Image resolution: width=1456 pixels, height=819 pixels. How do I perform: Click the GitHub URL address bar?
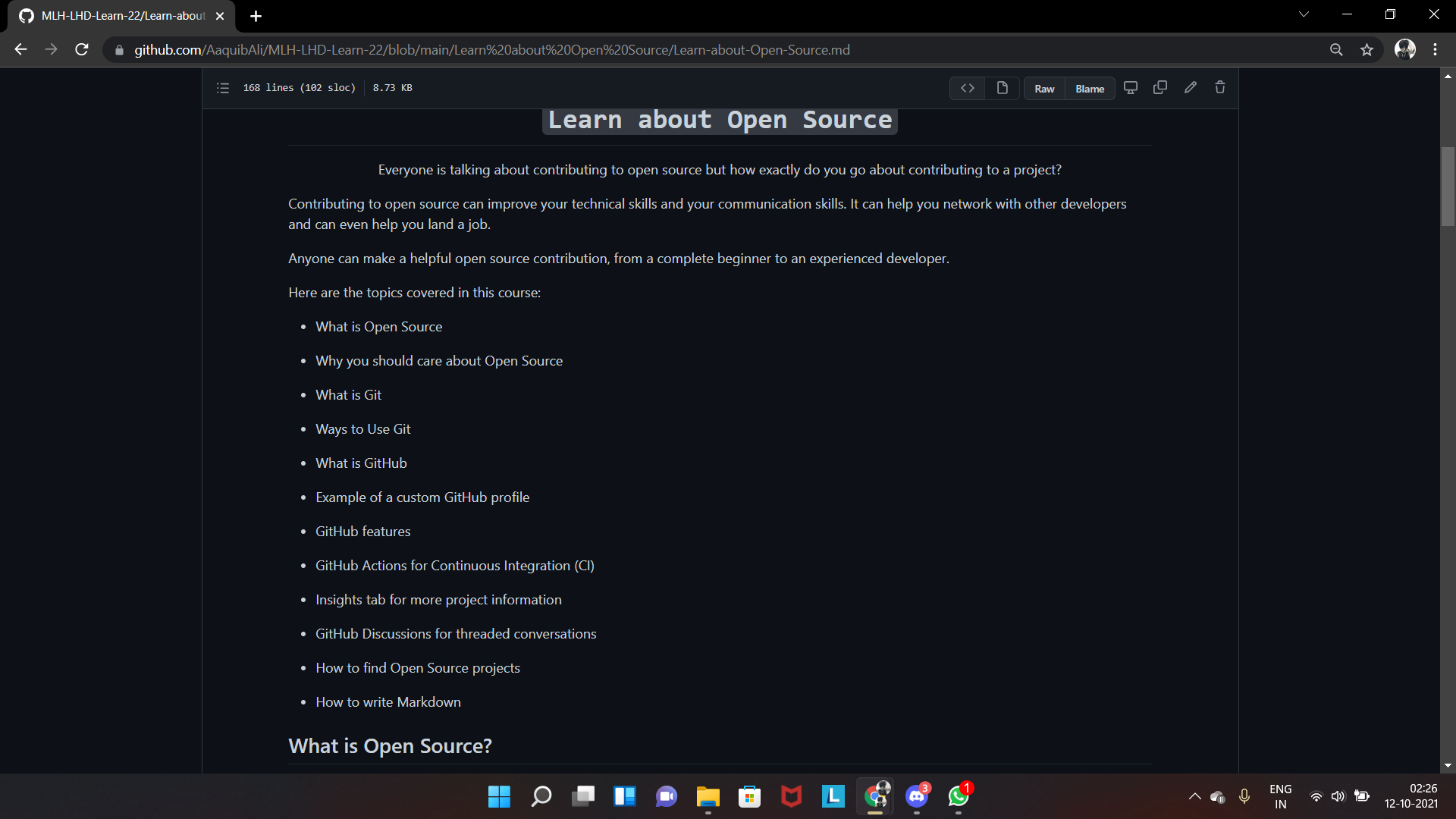point(491,50)
